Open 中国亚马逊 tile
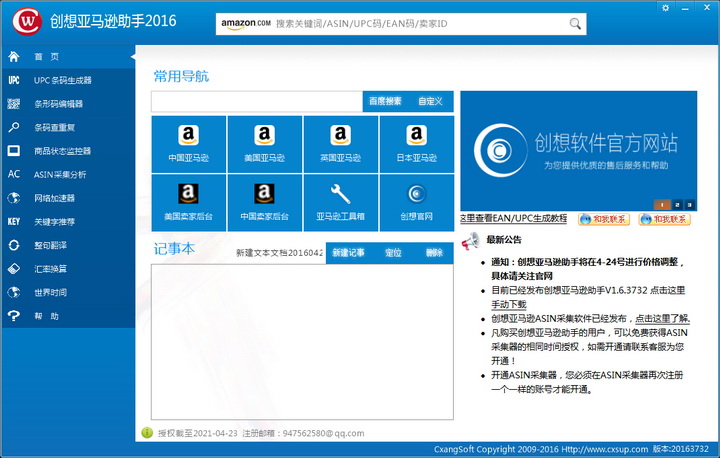 189,144
